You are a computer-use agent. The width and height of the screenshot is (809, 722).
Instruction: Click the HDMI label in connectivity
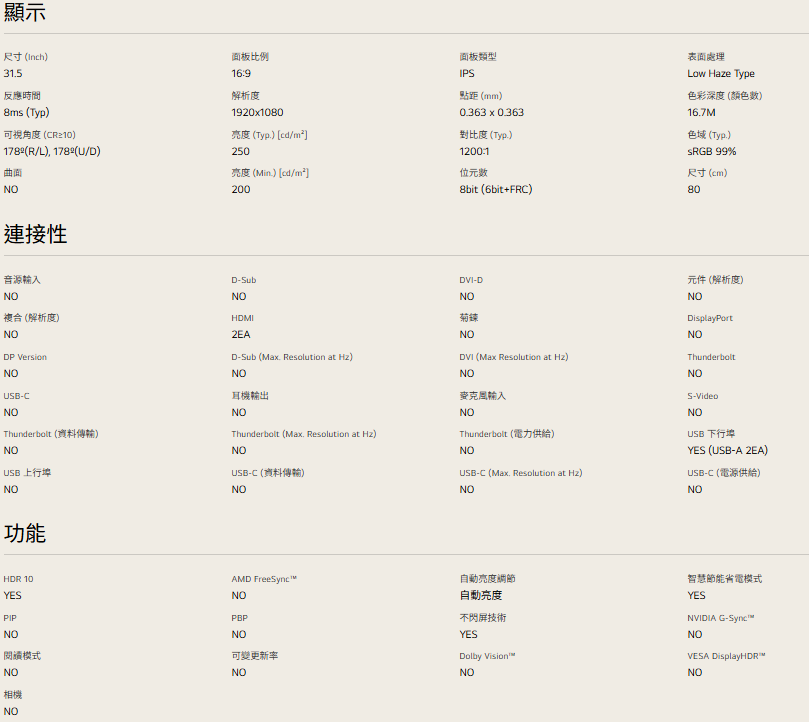[242, 318]
